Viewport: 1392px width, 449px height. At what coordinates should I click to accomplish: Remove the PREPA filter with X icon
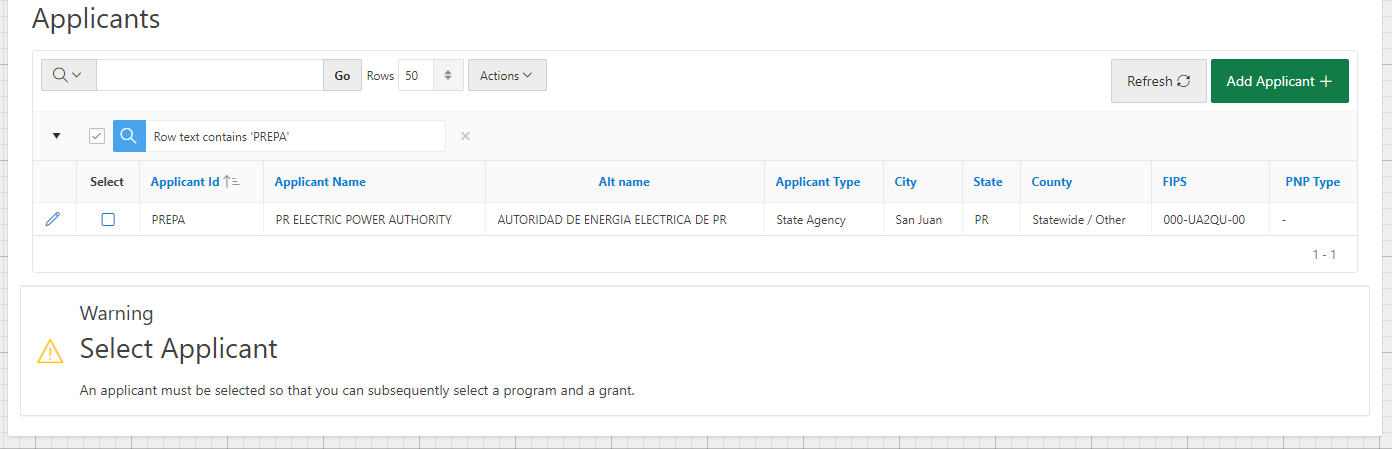(x=465, y=136)
